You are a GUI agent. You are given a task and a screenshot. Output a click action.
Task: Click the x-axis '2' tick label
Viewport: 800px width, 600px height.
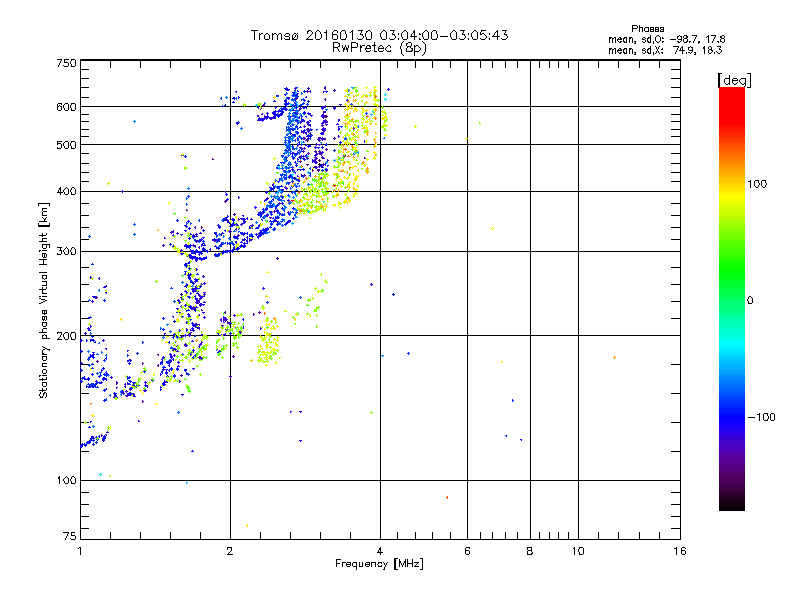coord(230,551)
